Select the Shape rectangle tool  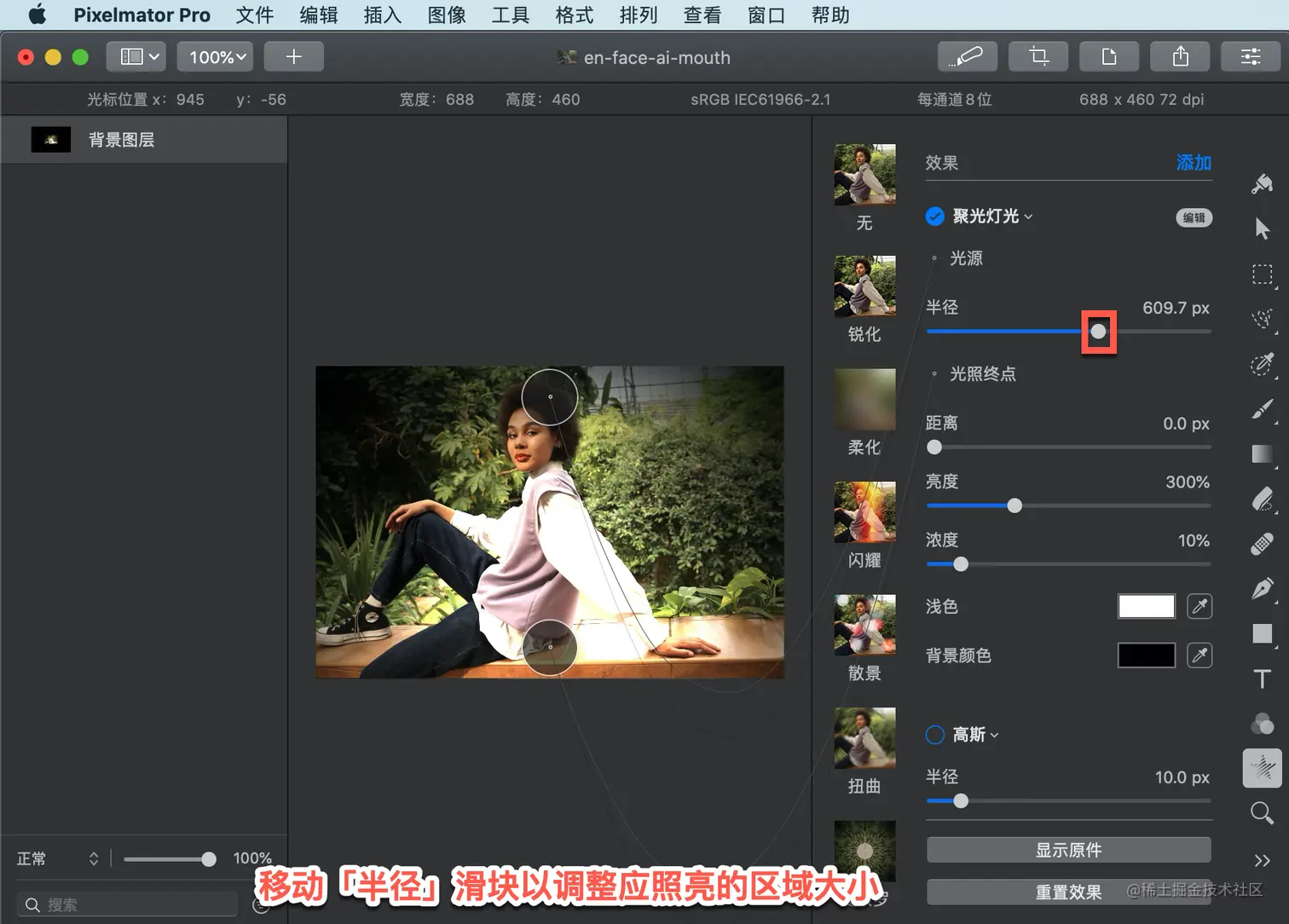tap(1263, 633)
